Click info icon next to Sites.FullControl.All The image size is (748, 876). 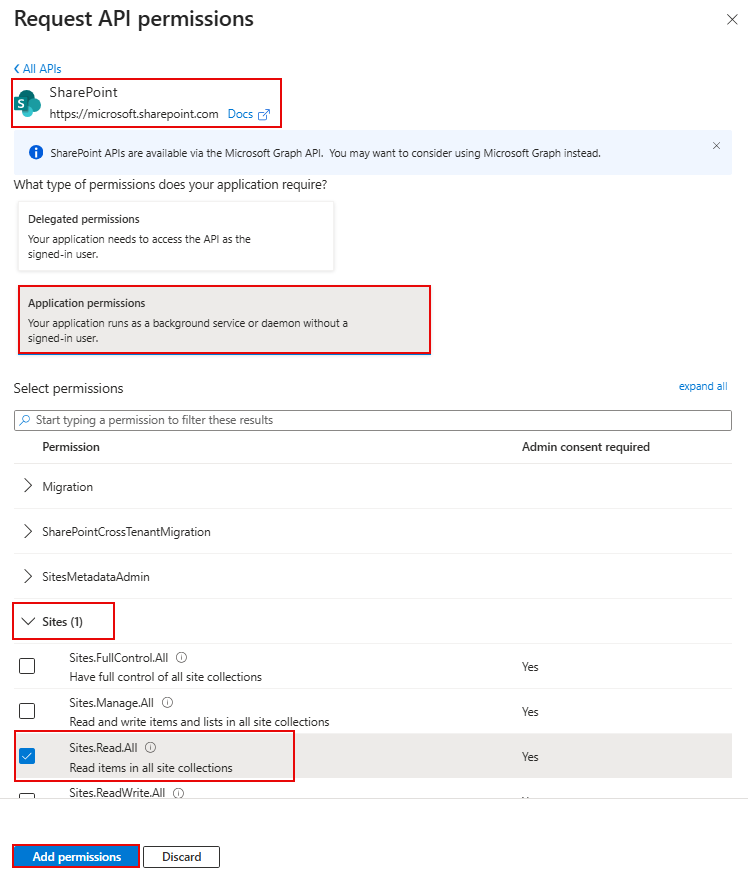click(182, 658)
